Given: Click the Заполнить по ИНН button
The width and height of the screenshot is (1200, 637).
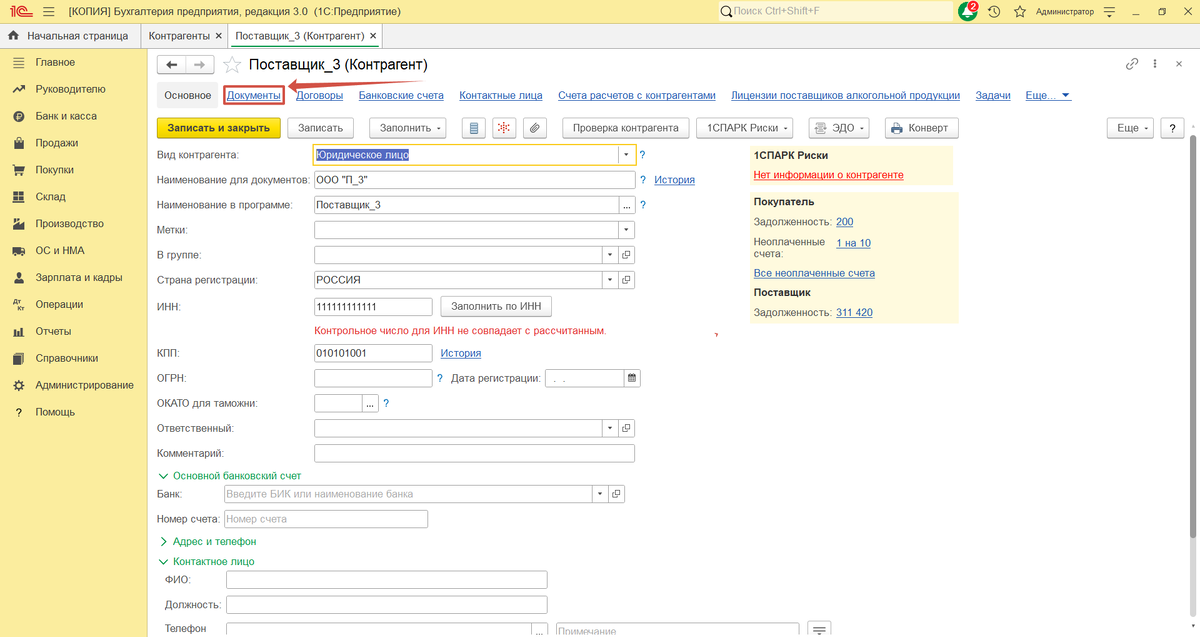Looking at the screenshot, I should coord(496,306).
